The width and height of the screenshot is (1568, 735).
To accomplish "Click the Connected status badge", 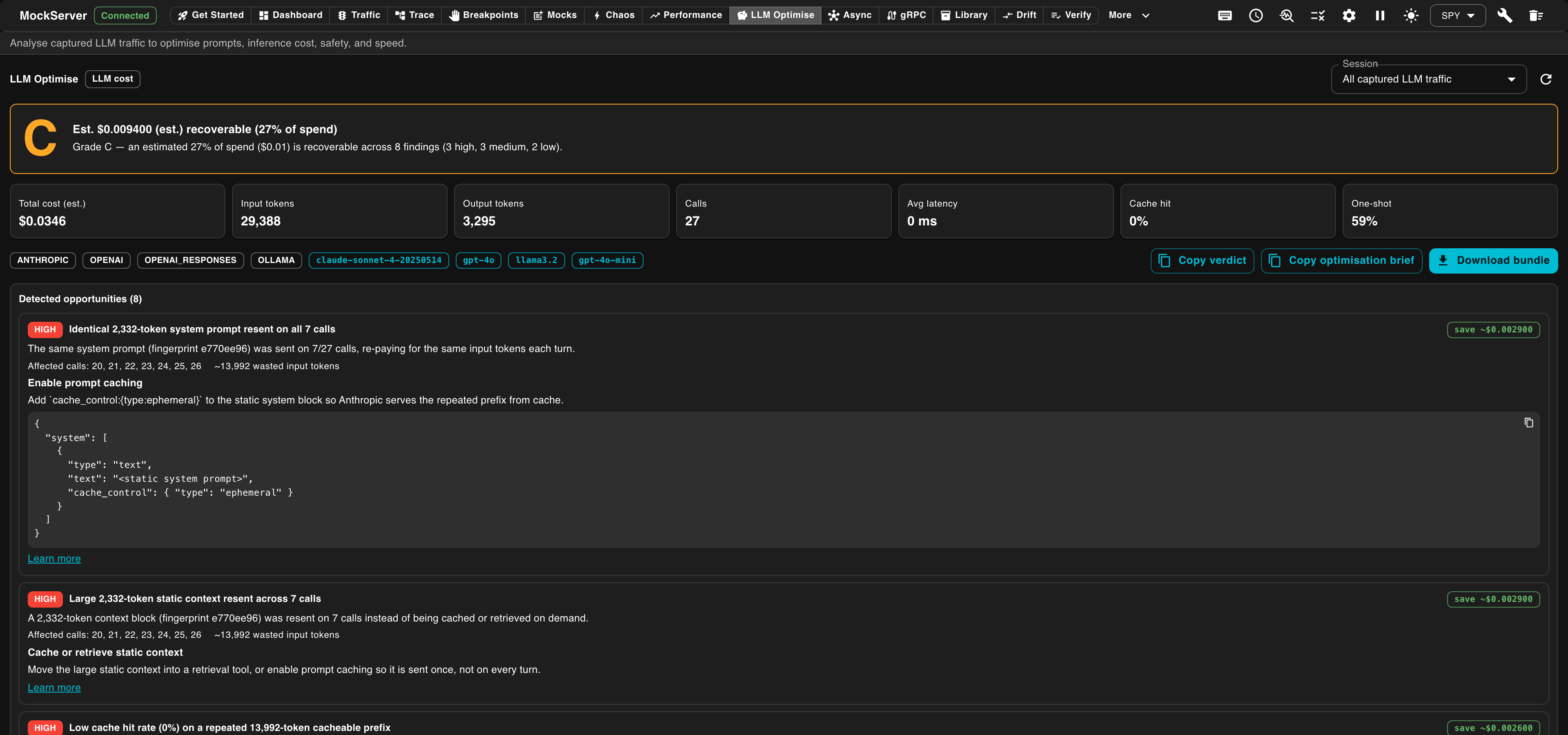I will pyautogui.click(x=125, y=15).
